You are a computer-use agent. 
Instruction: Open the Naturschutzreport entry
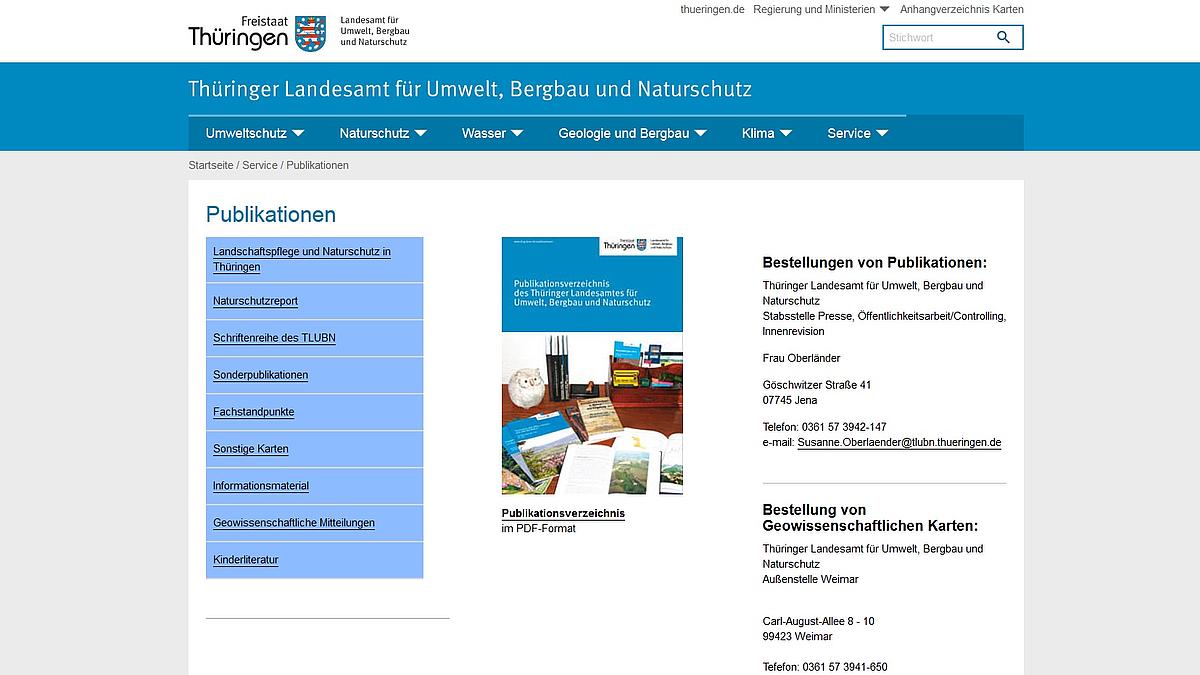[315, 301]
